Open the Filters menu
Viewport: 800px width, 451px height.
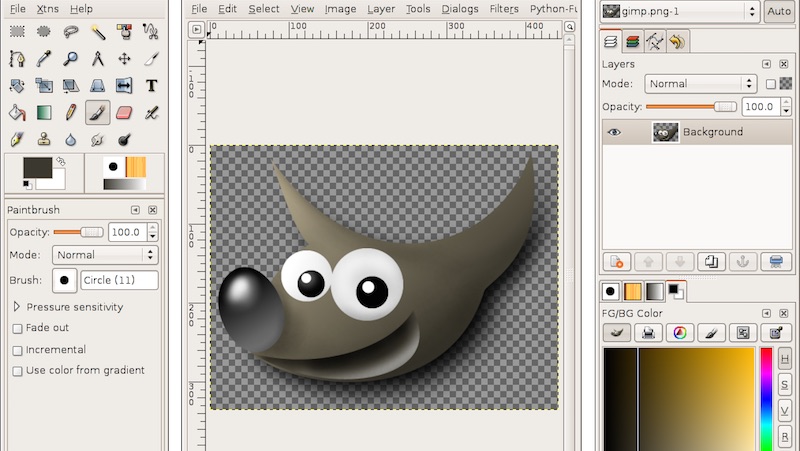point(504,9)
